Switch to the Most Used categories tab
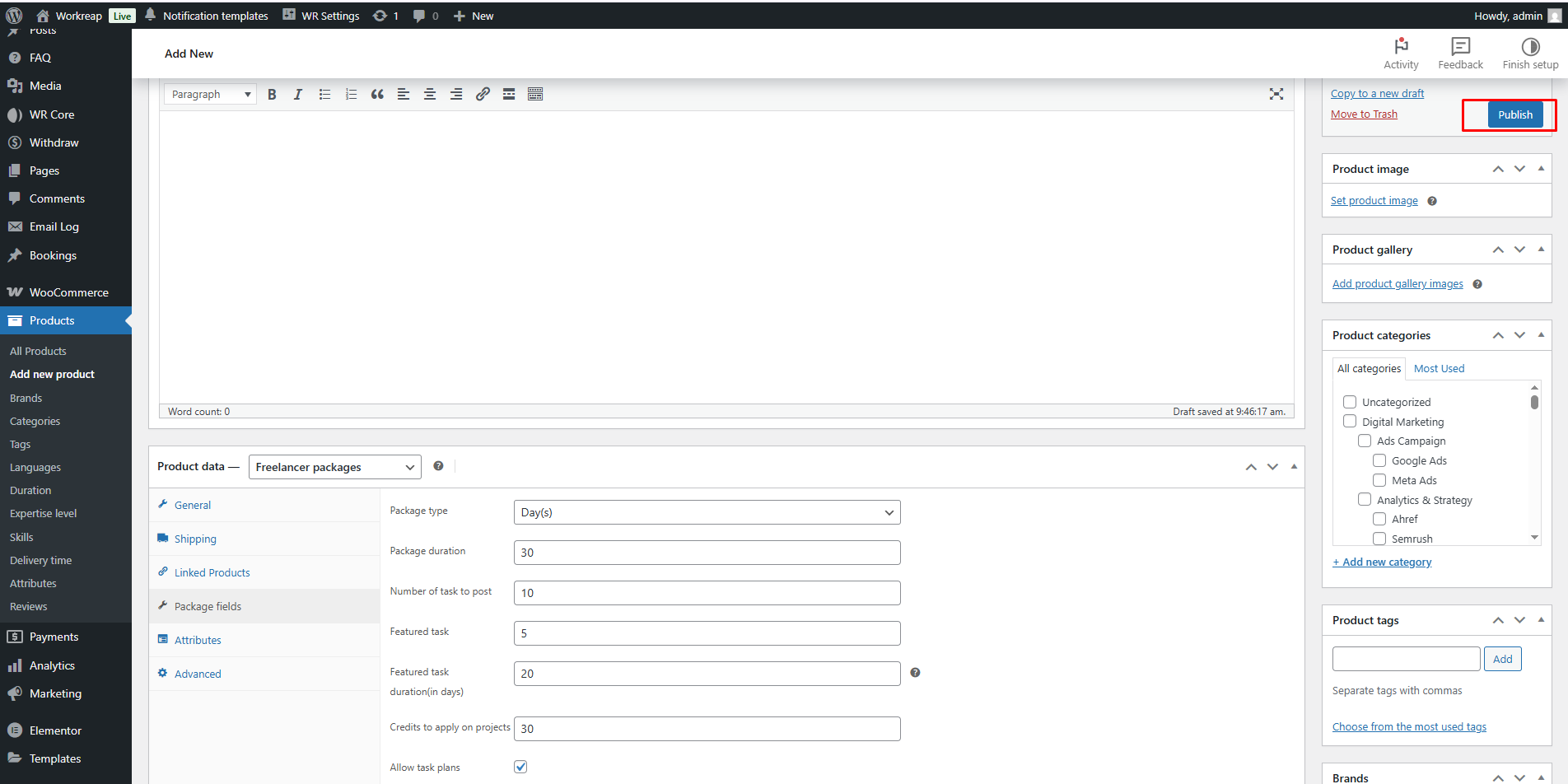 point(1439,369)
